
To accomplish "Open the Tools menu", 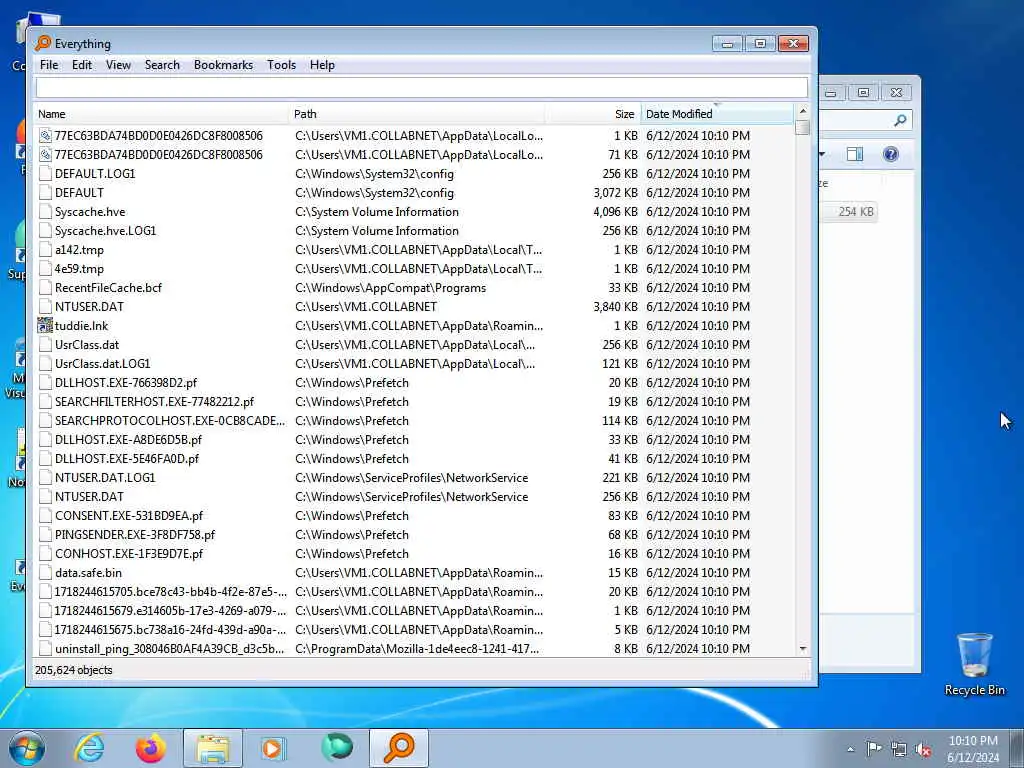I will tap(281, 65).
